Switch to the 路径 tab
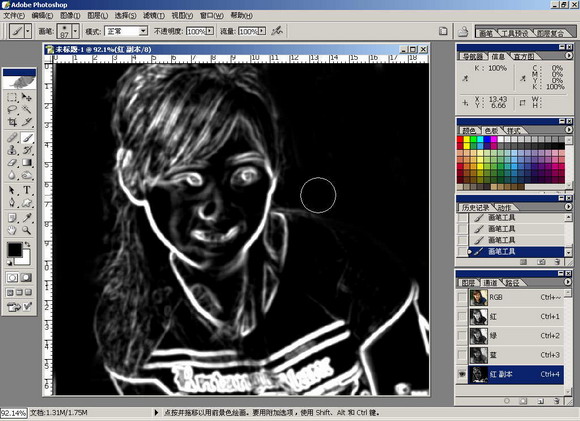The width and height of the screenshot is (580, 421). [x=512, y=283]
